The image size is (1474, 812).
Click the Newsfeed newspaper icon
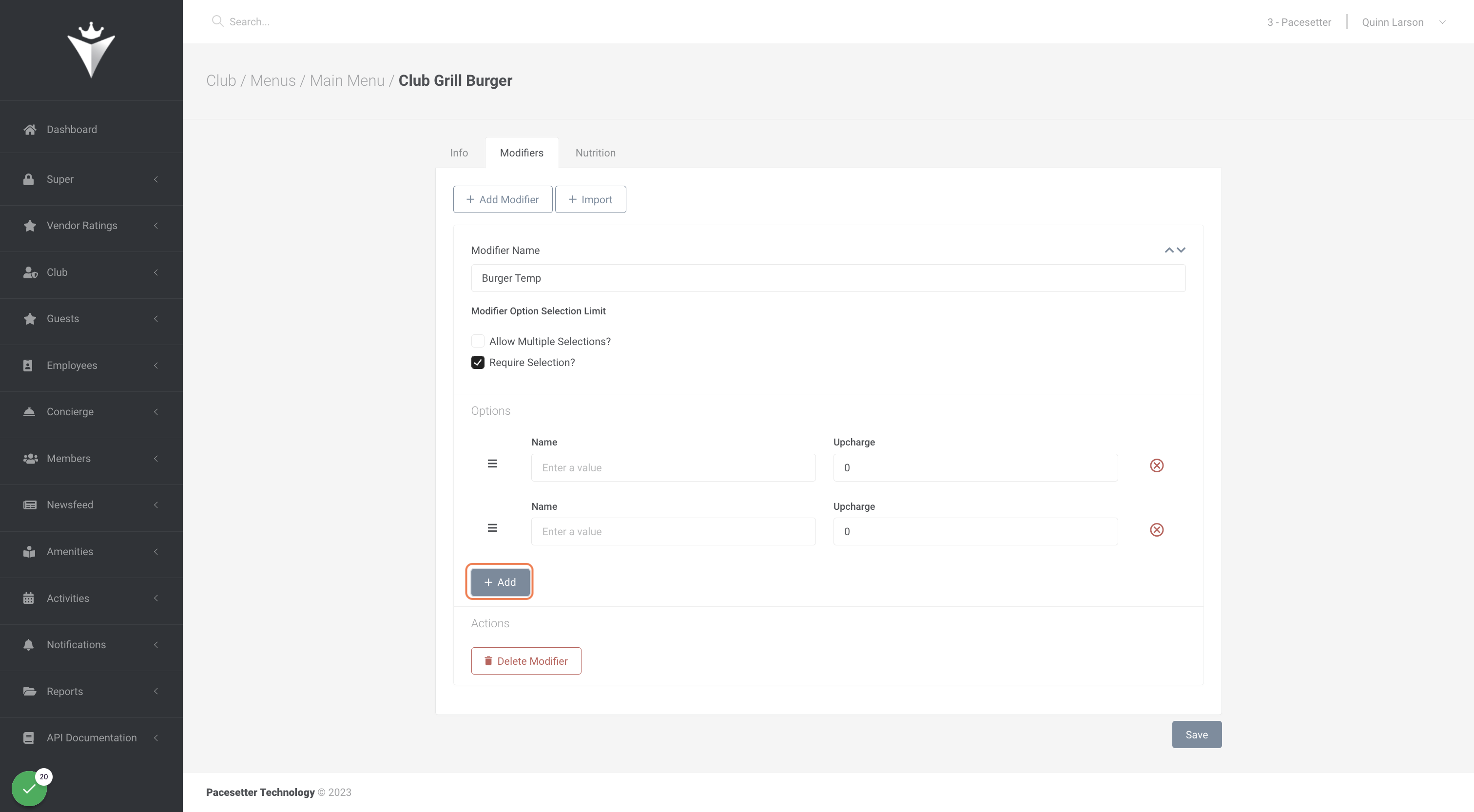click(x=30, y=505)
